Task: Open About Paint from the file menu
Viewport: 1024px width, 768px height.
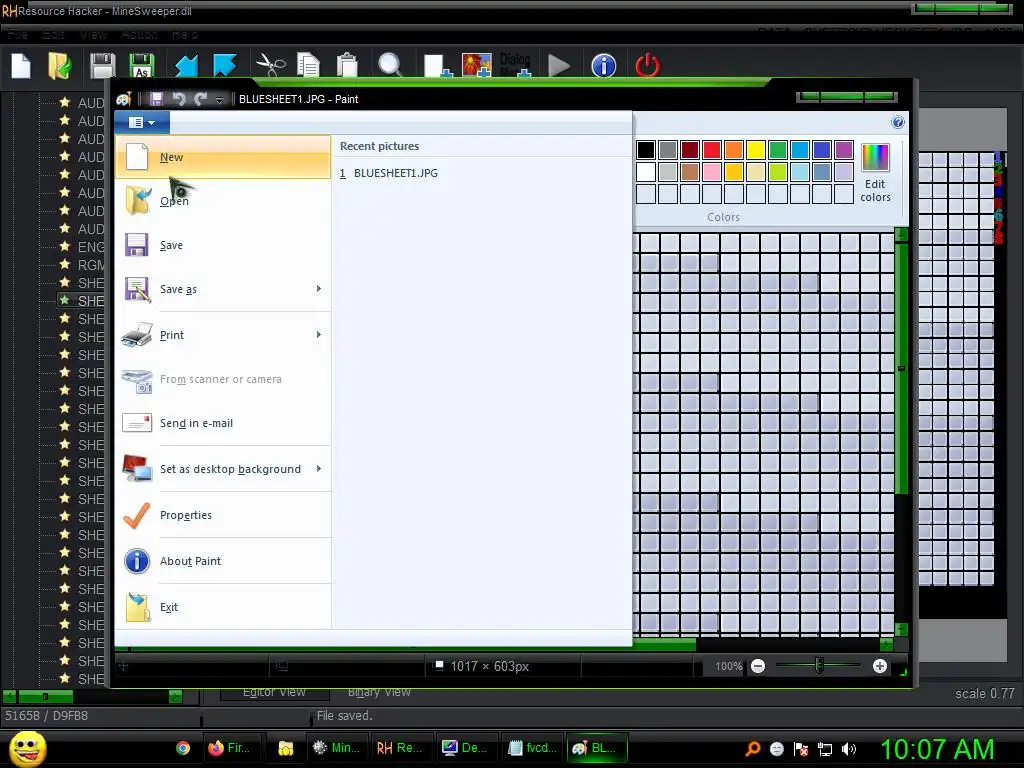Action: pyautogui.click(x=223, y=561)
